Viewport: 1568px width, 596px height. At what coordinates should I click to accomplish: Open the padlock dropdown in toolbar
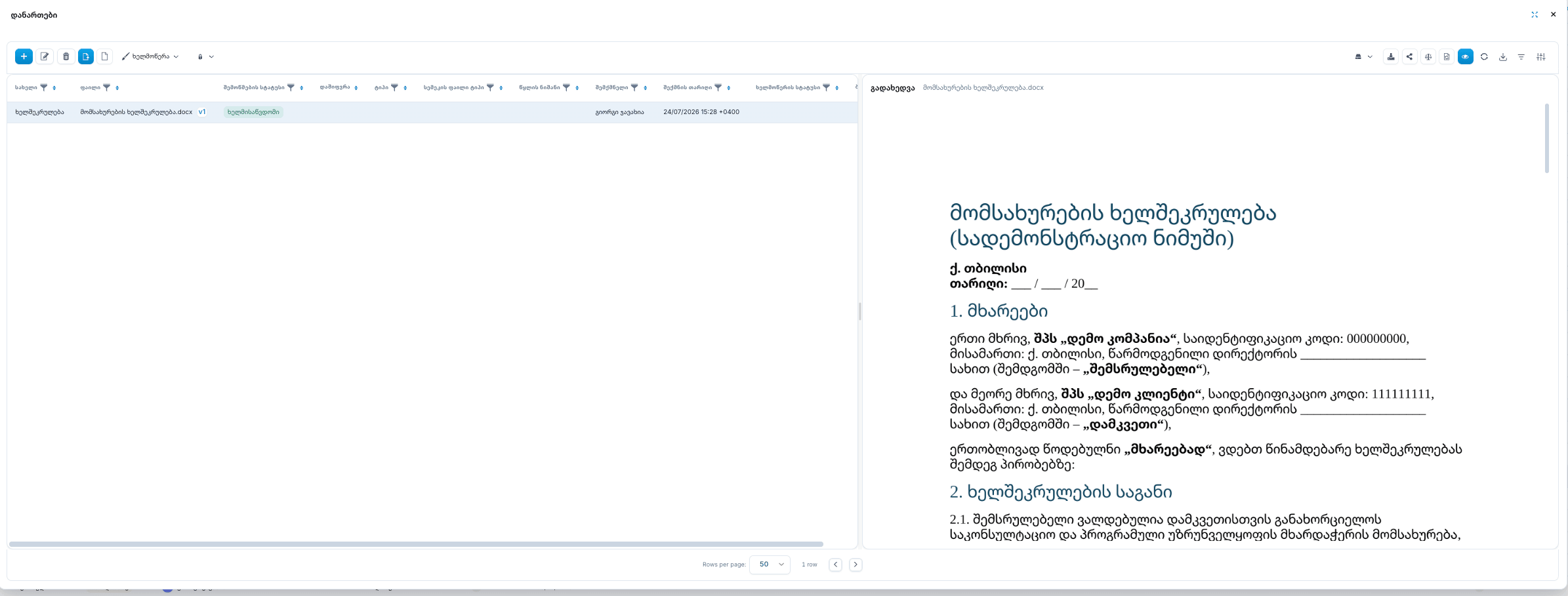pos(205,56)
